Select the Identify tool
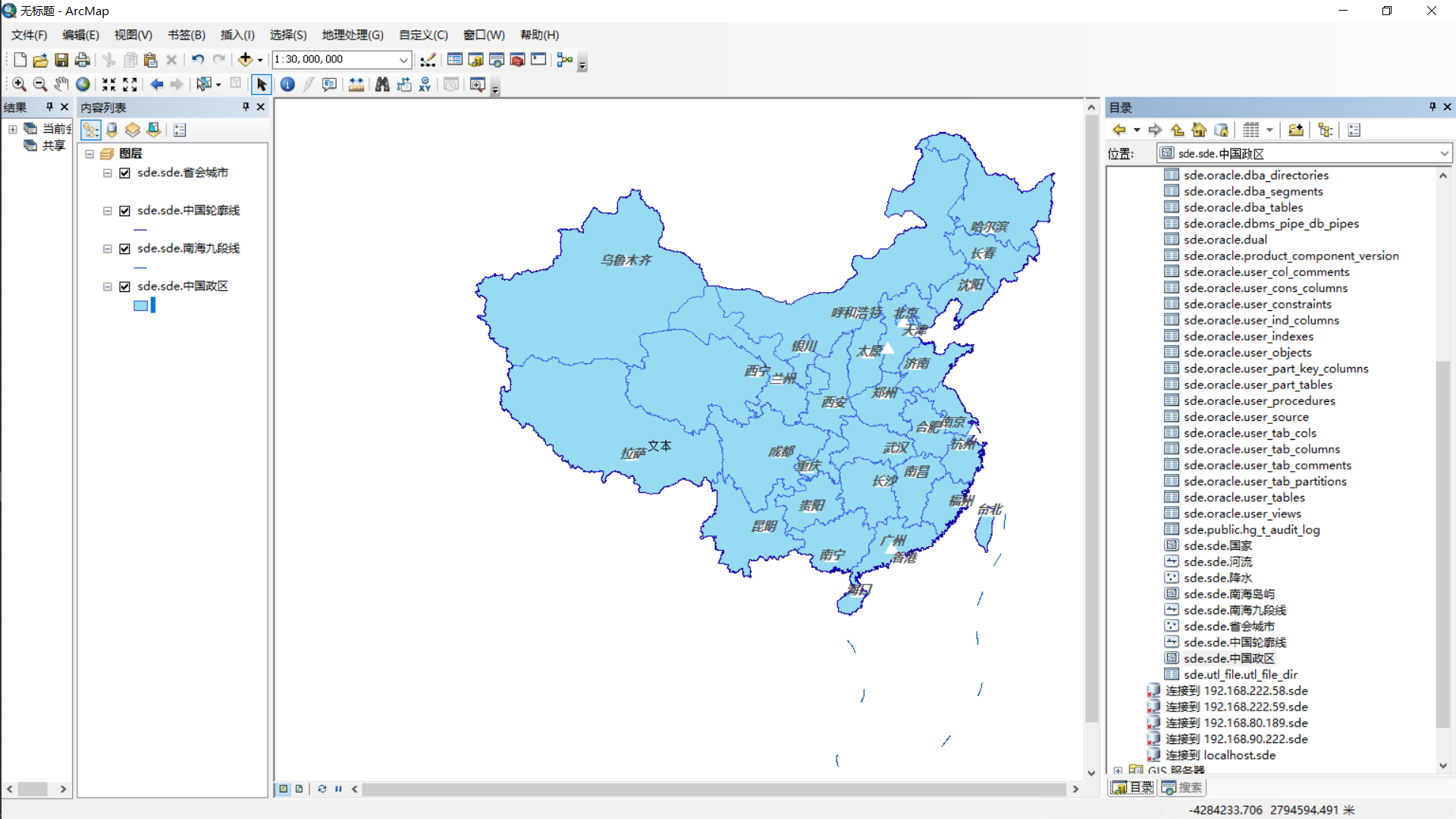The height and width of the screenshot is (819, 1456). coord(287,84)
